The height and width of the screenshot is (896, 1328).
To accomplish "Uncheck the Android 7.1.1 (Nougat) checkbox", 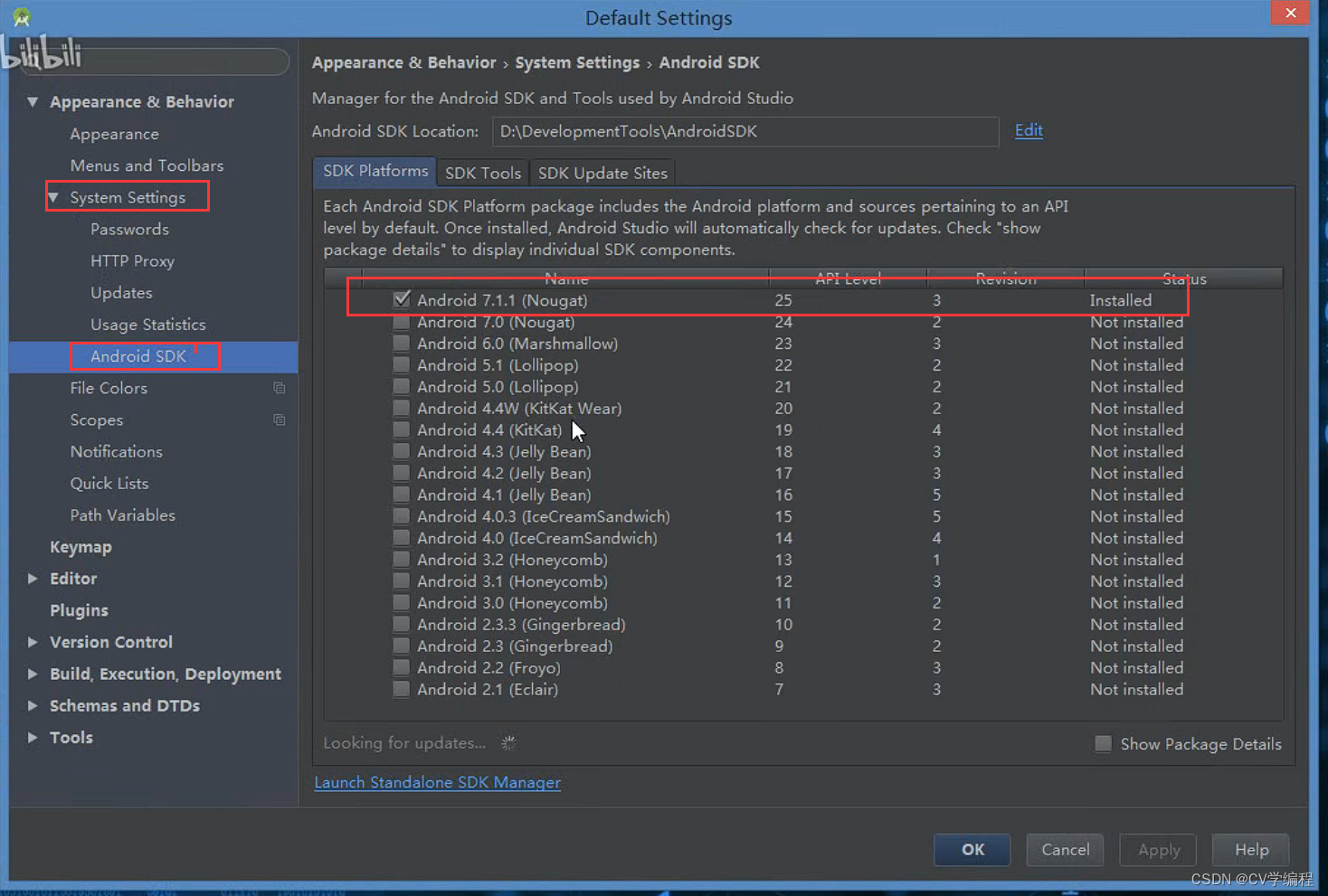I will click(402, 299).
